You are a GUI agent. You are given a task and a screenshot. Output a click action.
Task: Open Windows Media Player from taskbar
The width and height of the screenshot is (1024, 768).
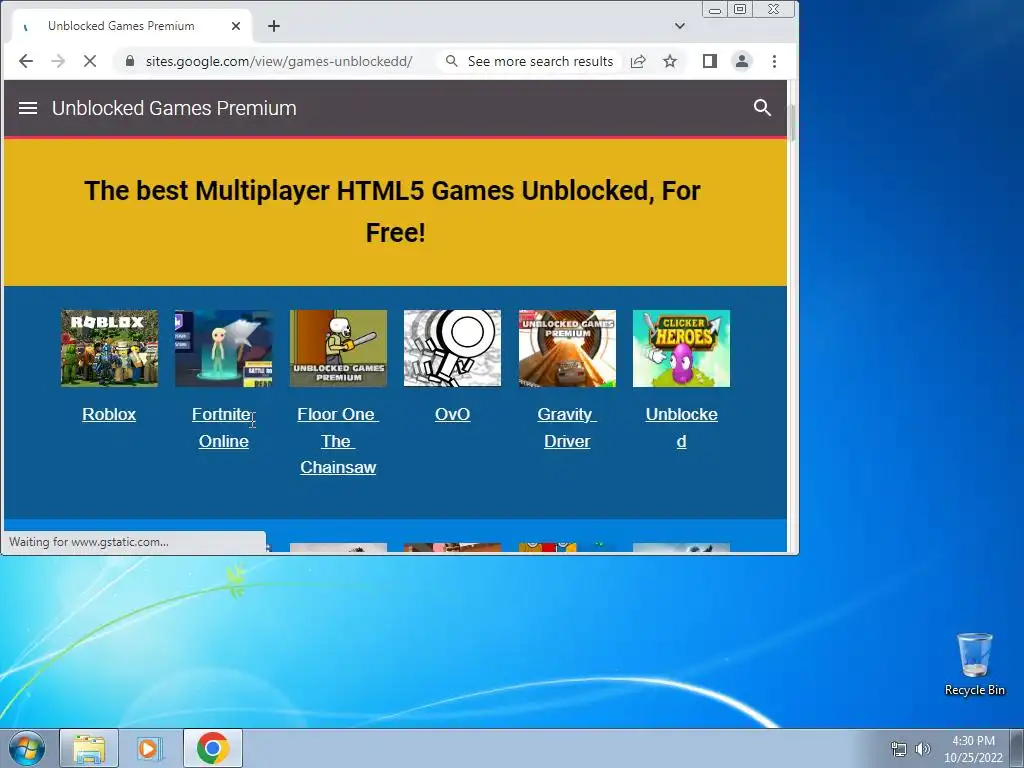tap(150, 748)
